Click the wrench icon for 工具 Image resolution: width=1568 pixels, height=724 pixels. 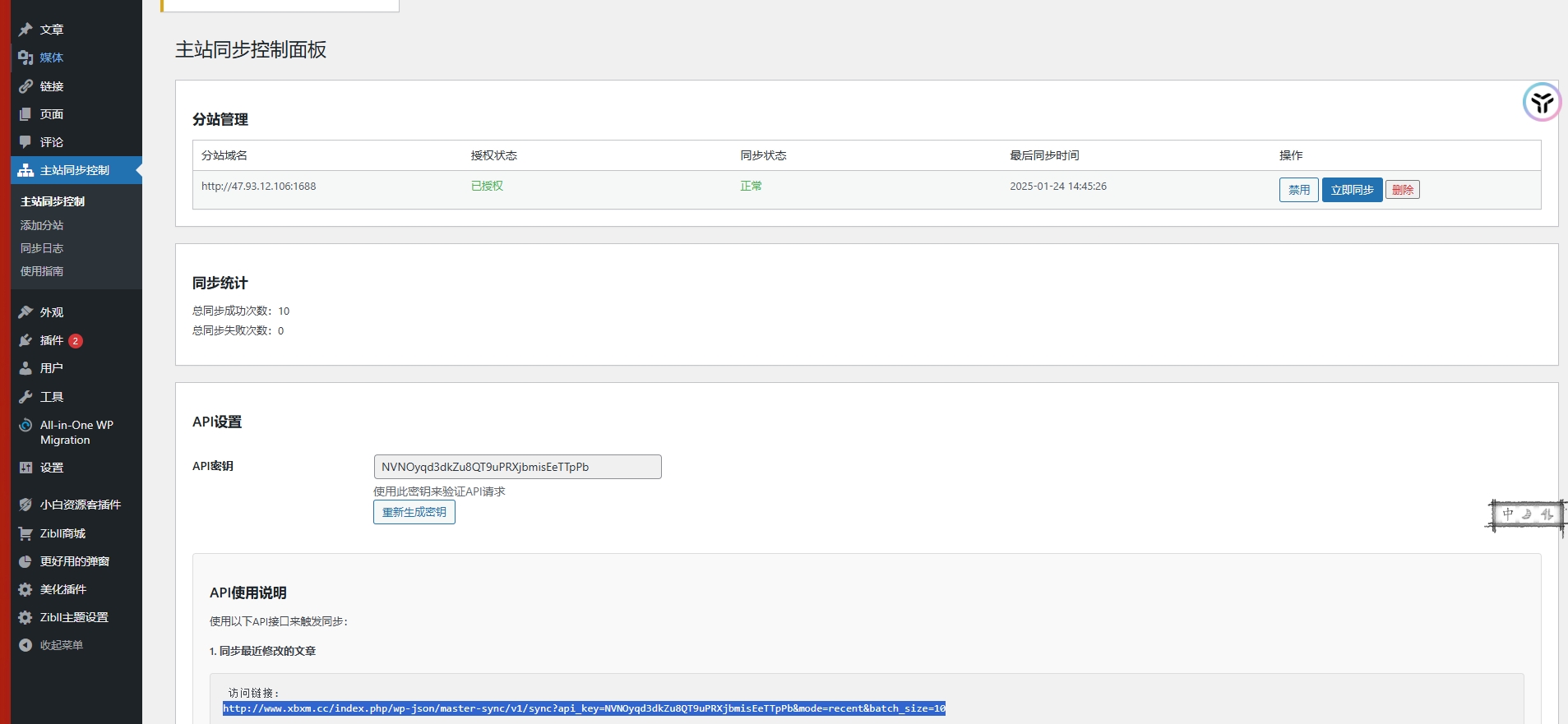pos(25,397)
